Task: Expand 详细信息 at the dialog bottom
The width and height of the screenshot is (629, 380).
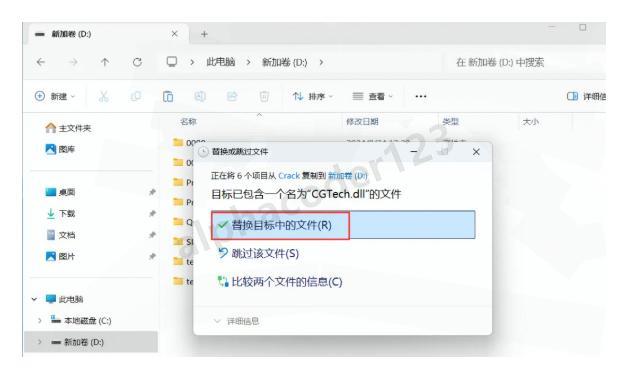Action: point(237,321)
